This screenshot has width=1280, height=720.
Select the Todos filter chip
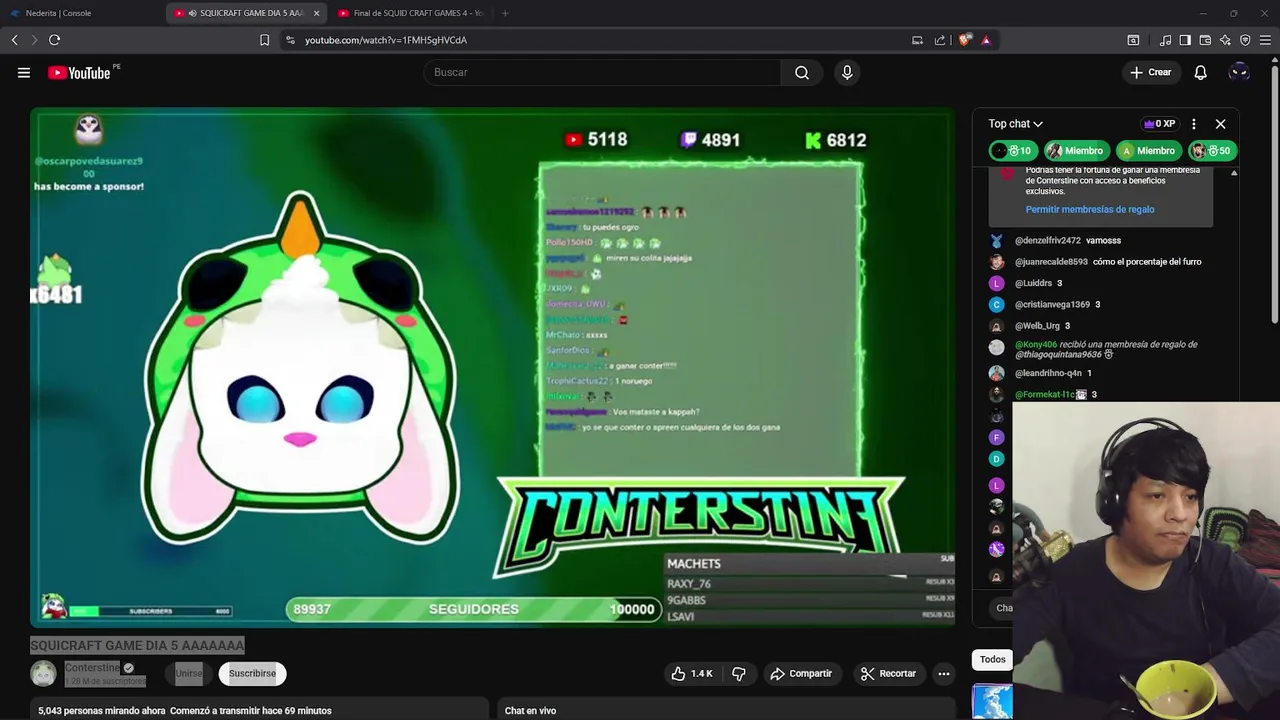pyautogui.click(x=992, y=659)
